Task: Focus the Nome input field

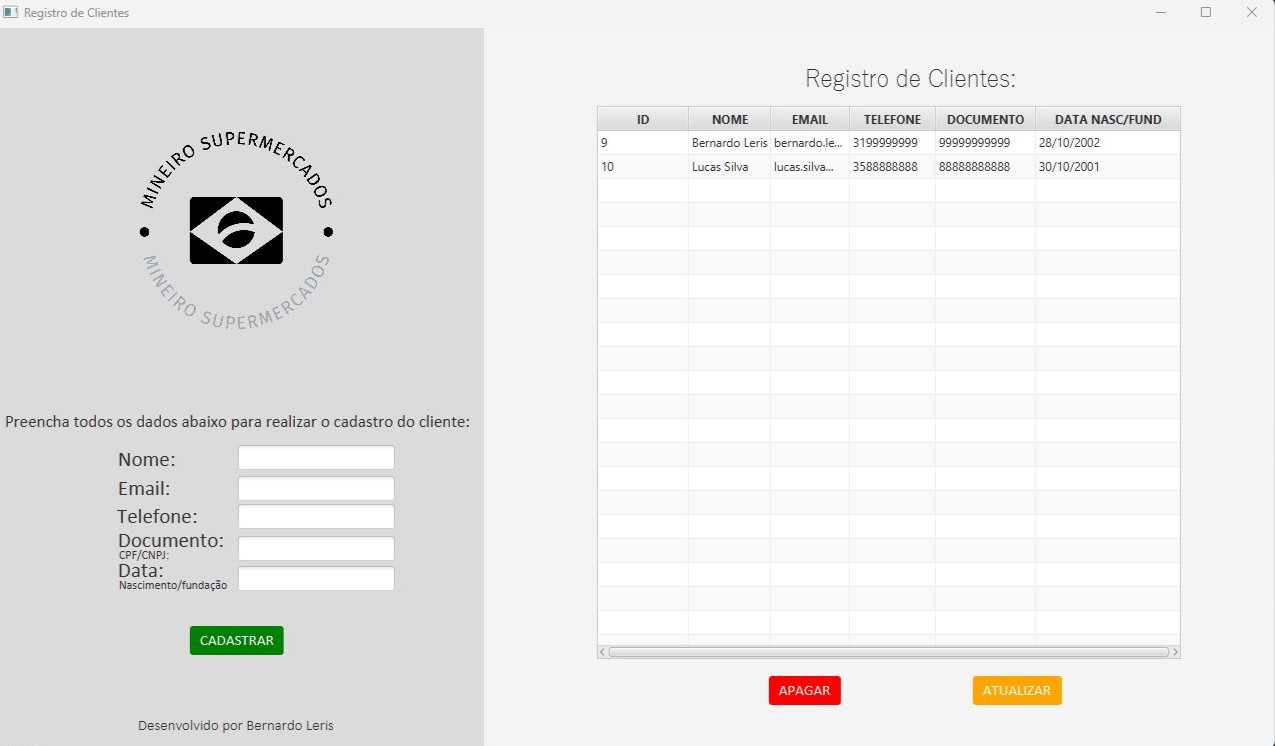Action: [316, 458]
